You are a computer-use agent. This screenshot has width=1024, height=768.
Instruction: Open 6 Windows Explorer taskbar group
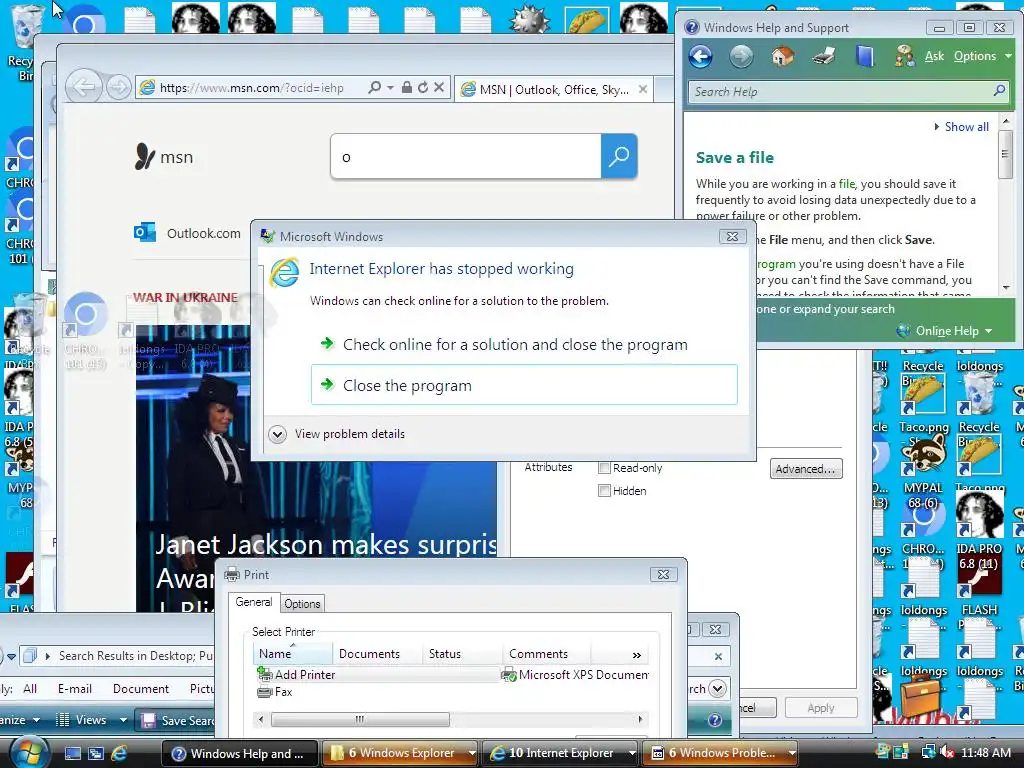pyautogui.click(x=400, y=753)
